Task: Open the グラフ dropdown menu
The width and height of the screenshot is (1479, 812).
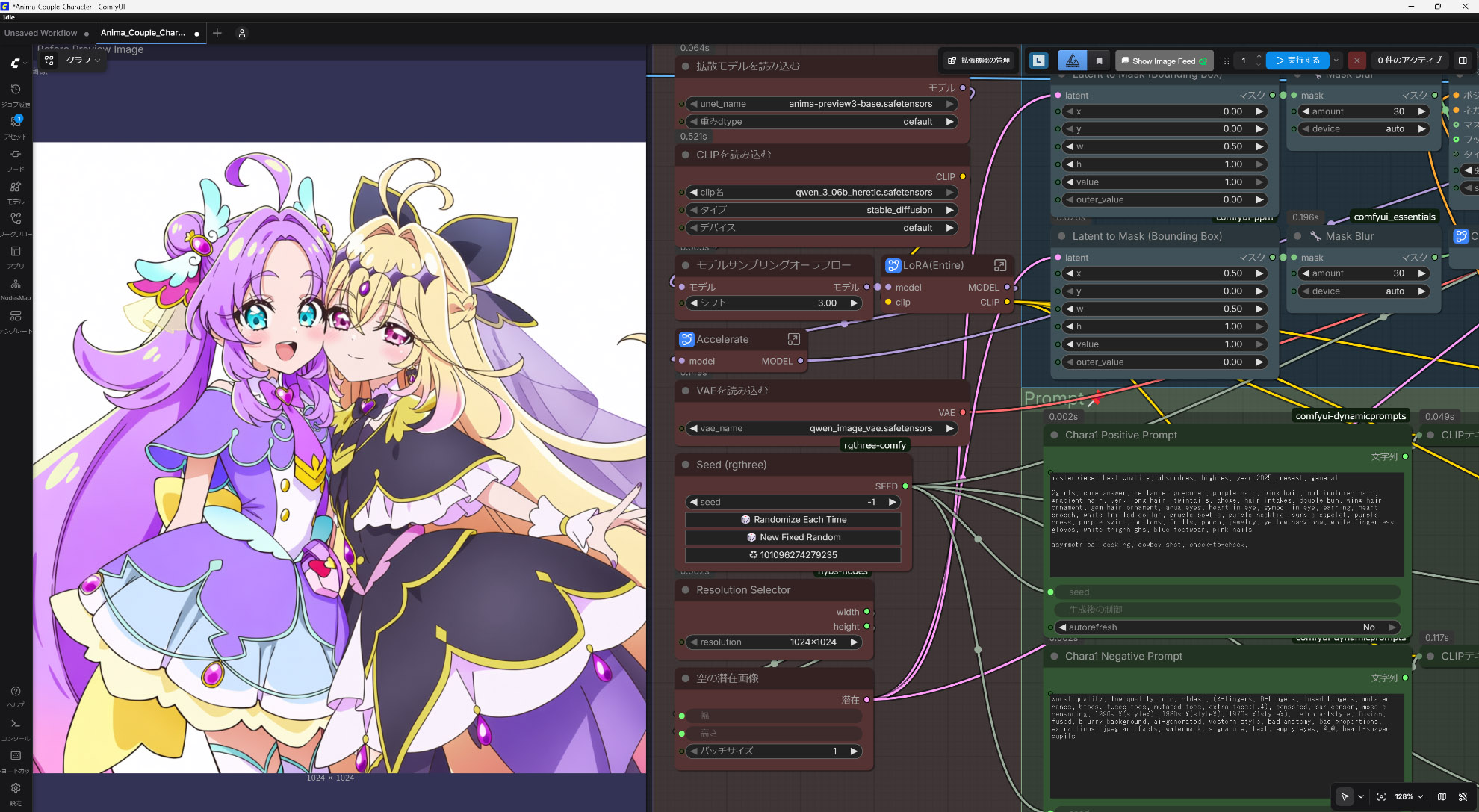Action: [x=82, y=61]
